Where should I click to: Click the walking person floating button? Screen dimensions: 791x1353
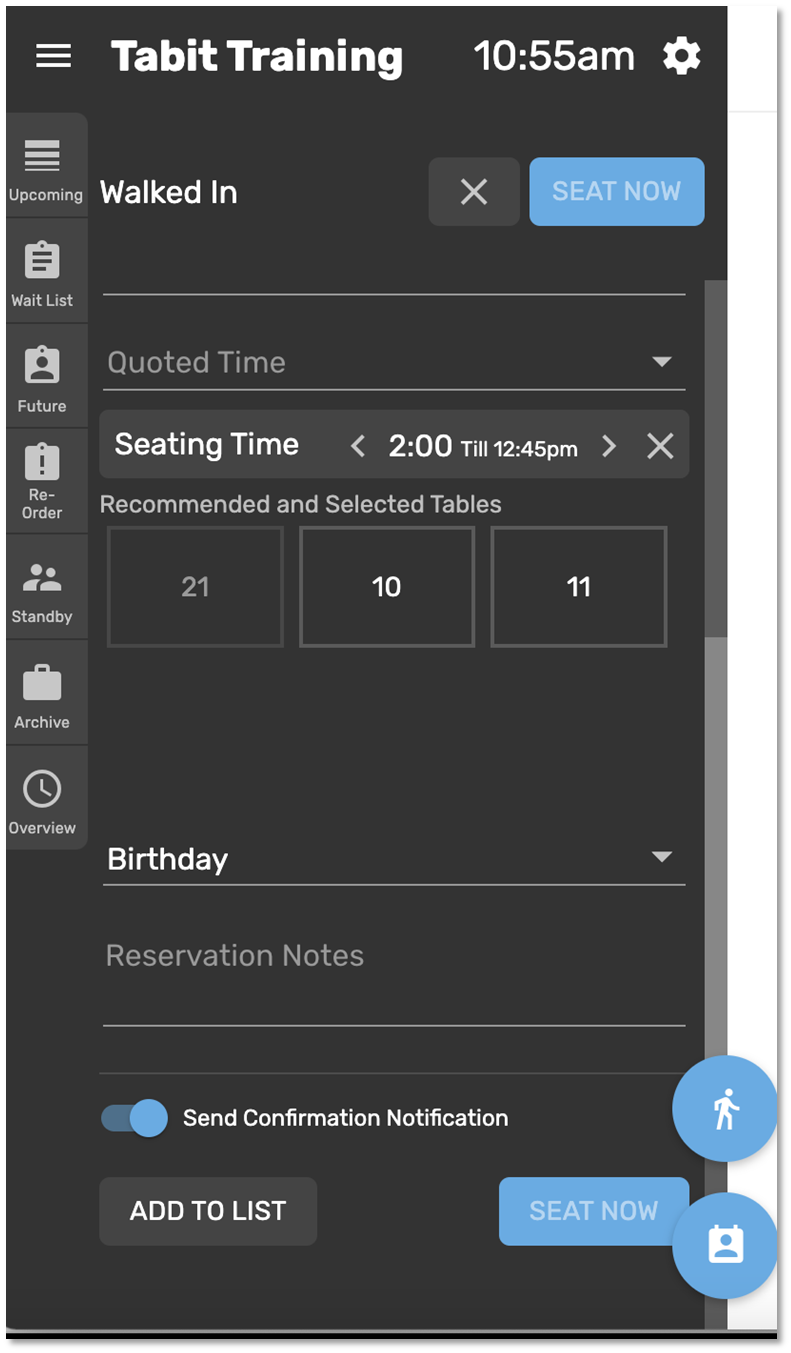[x=725, y=1109]
